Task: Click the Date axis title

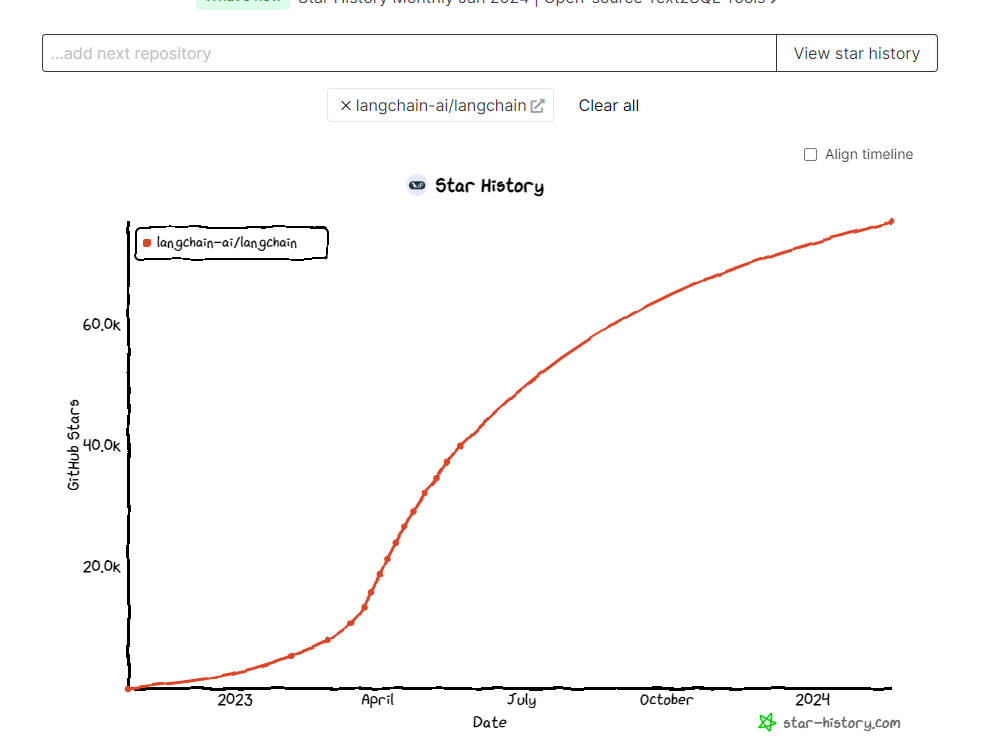Action: (489, 722)
